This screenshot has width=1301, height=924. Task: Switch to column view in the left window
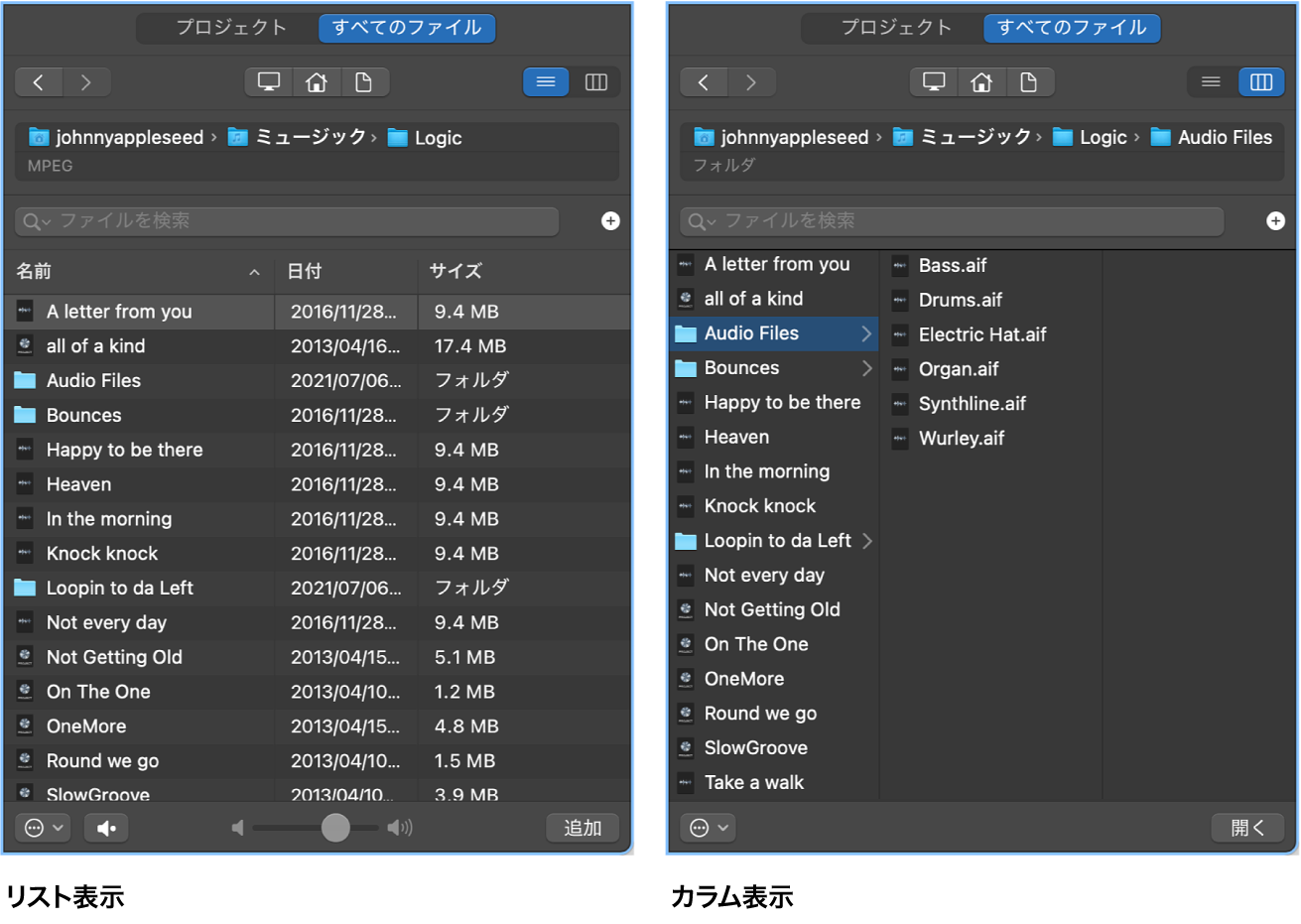(x=596, y=81)
